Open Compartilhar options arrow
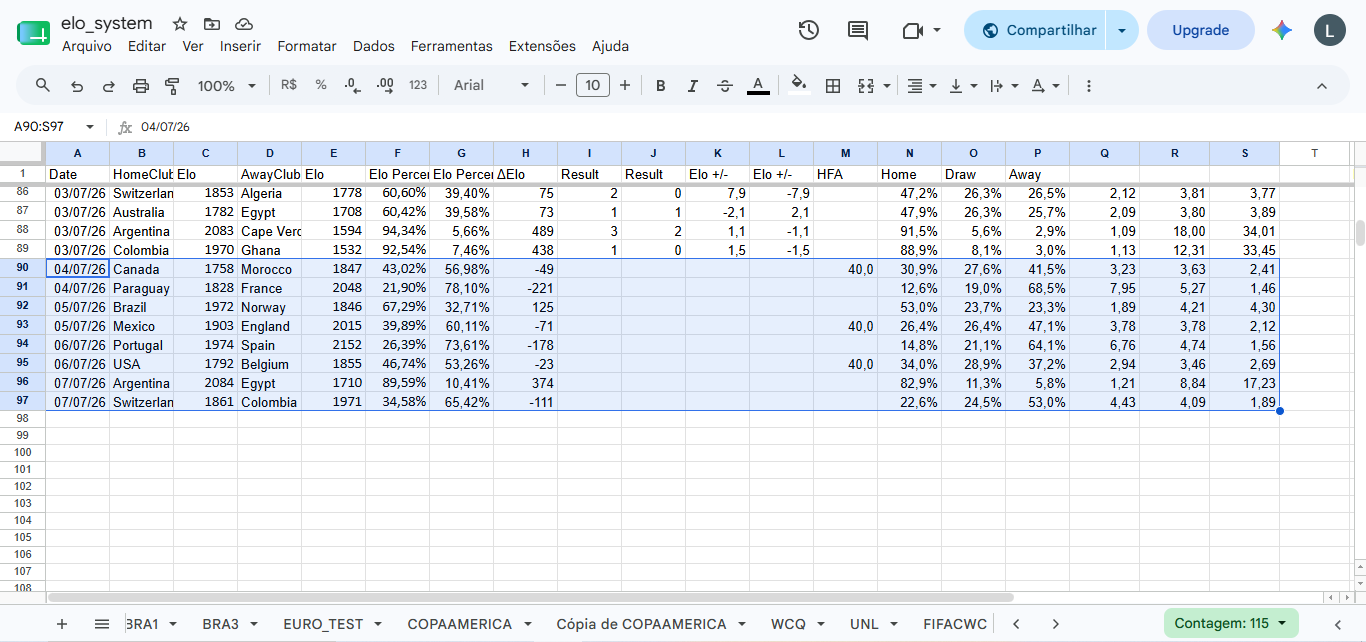This screenshot has width=1366, height=642. [1122, 30]
